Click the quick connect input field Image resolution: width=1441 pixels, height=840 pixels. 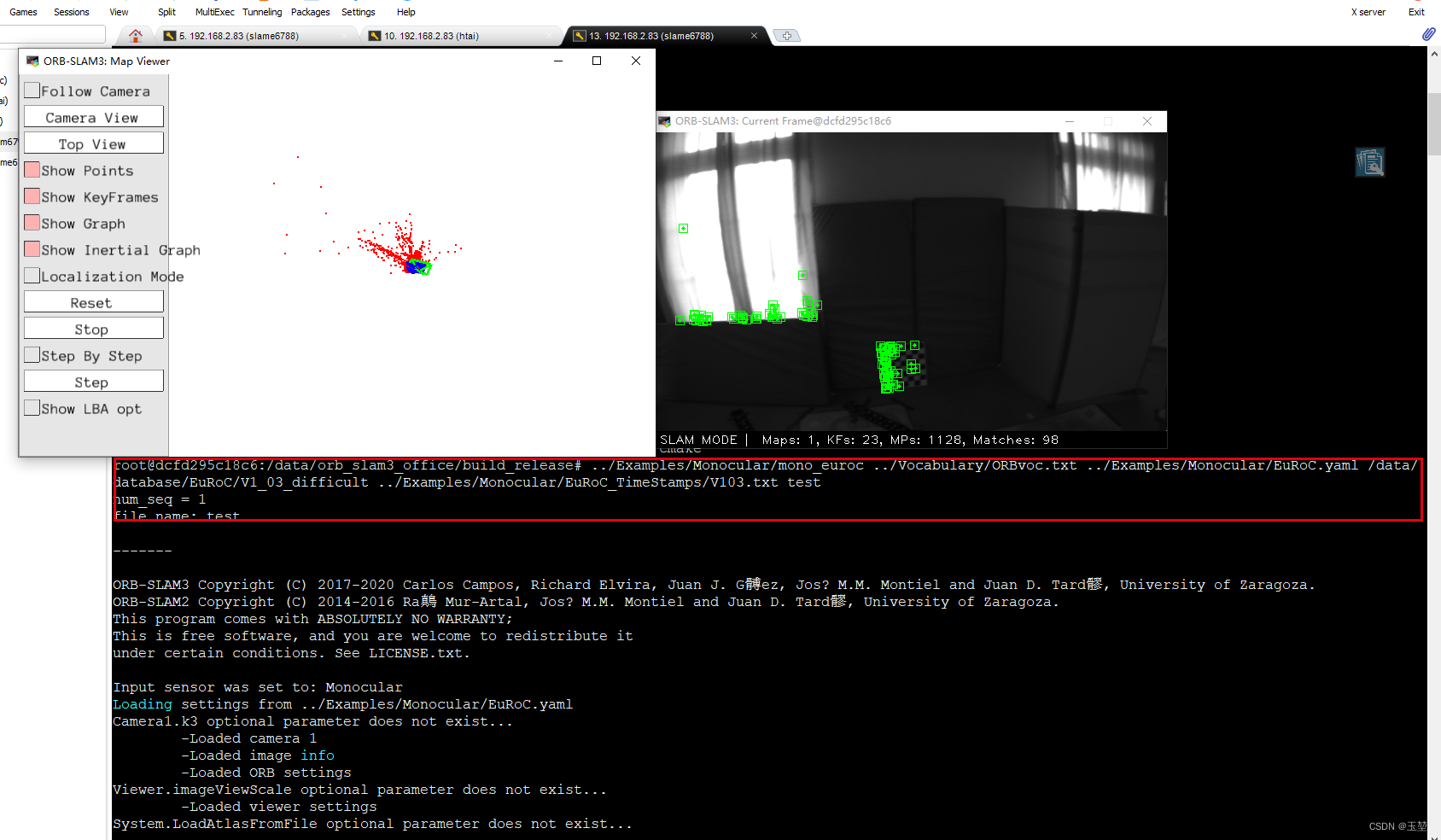51,34
